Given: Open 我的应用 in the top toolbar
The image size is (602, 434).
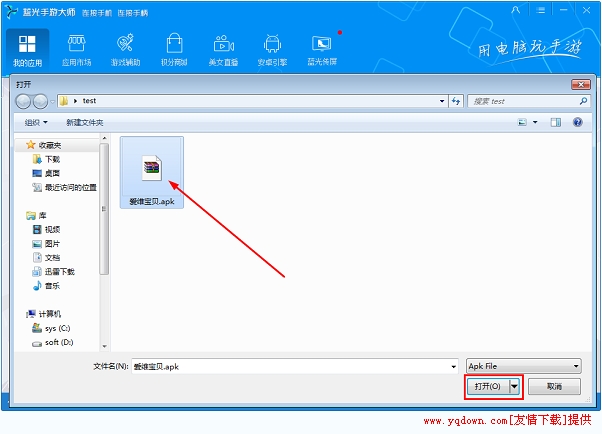Looking at the screenshot, I should click(27, 50).
